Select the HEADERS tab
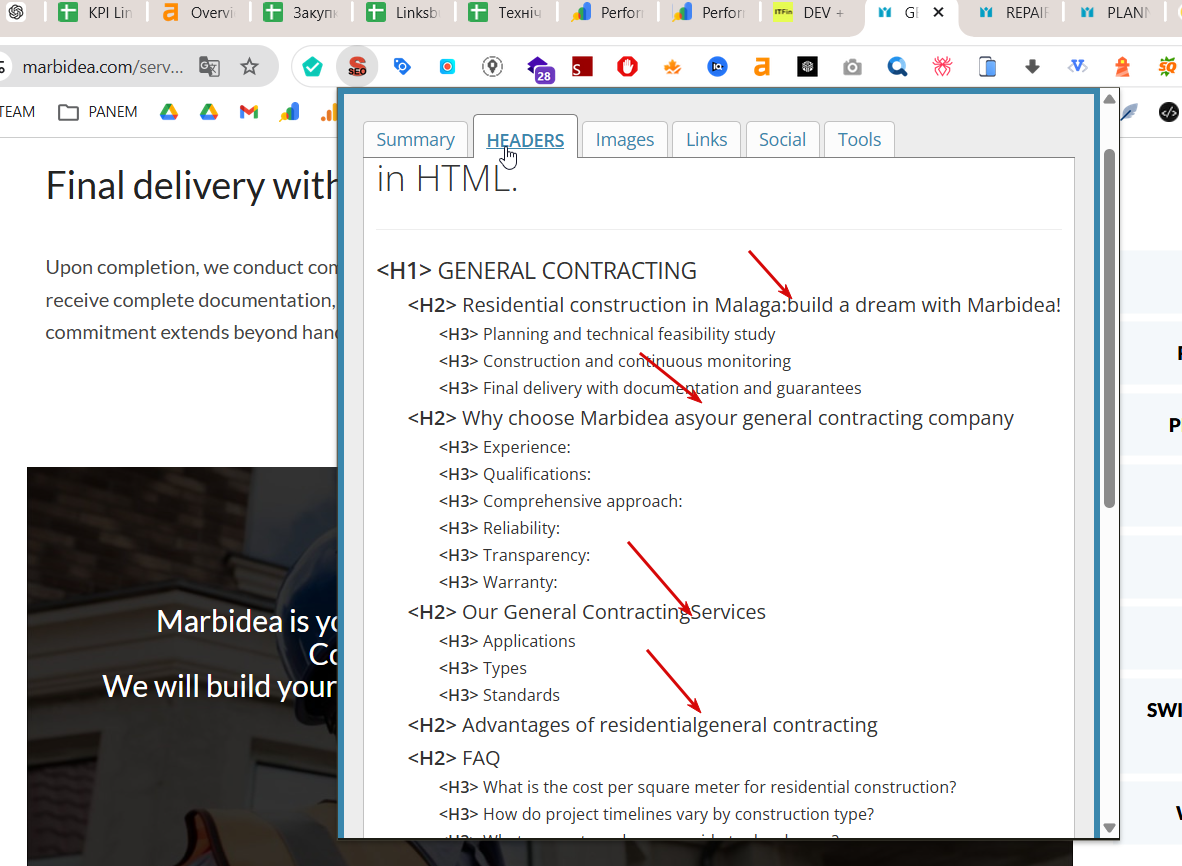Image resolution: width=1182 pixels, height=866 pixels. click(x=525, y=140)
